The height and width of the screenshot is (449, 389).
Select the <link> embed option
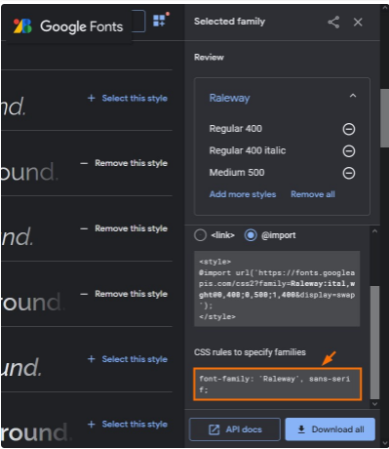click(200, 235)
